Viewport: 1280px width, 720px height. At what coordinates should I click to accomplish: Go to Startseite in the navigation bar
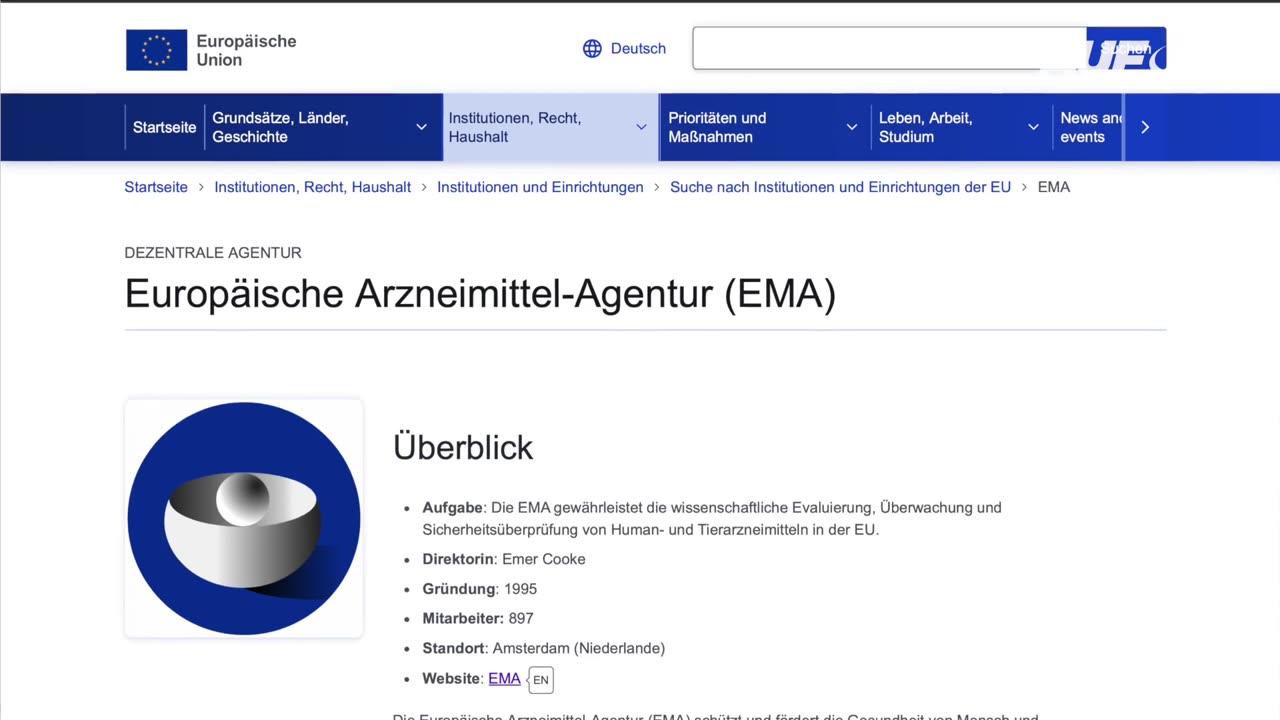click(x=164, y=127)
